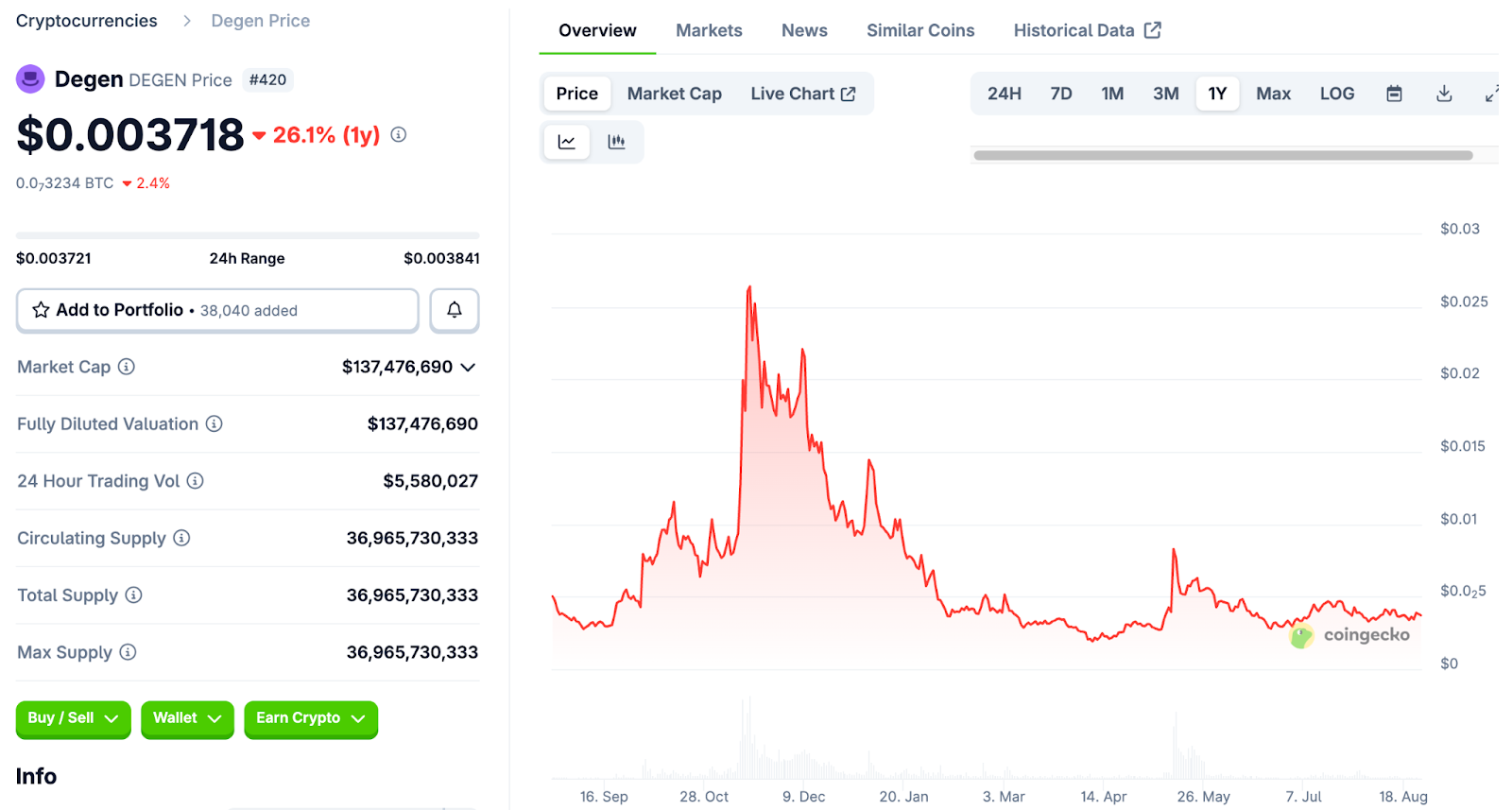Open the Buy / Sell dropdown
The width and height of the screenshot is (1512, 810).
(x=73, y=718)
